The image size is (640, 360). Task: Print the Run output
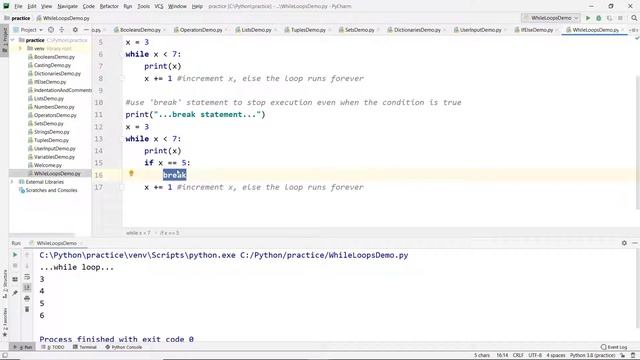(x=27, y=298)
